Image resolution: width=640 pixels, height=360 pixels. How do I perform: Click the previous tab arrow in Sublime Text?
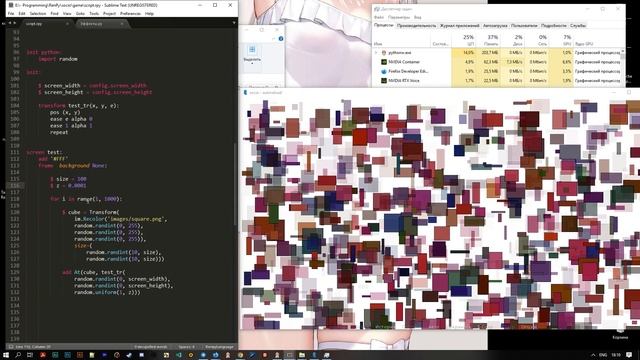(10, 23)
